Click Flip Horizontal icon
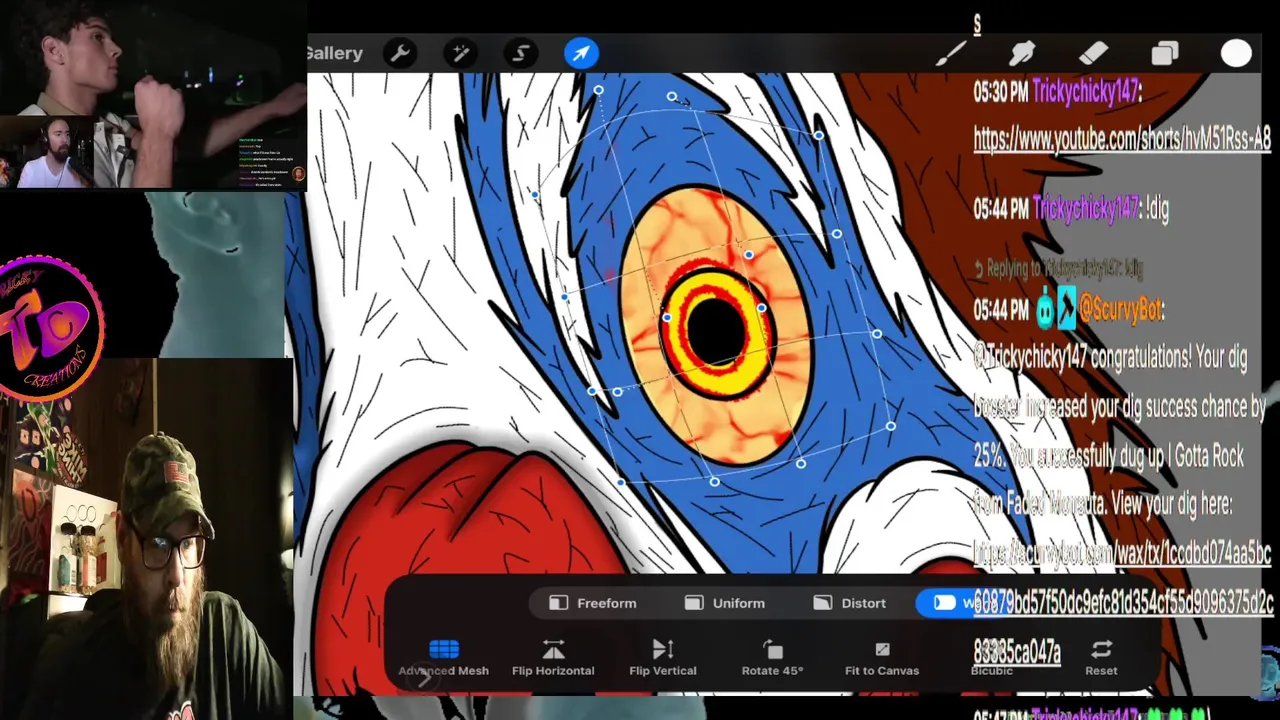Image resolution: width=1280 pixels, height=720 pixels. 553,650
